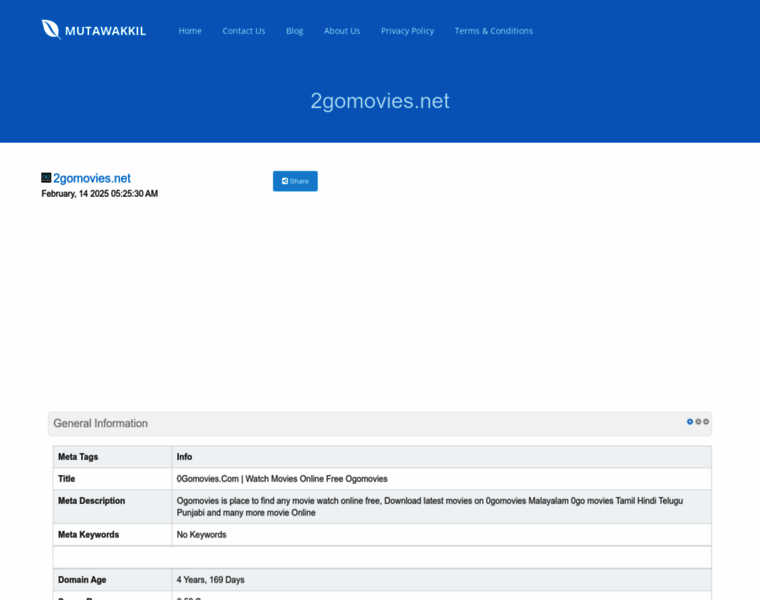Click the Meta Keywords row label
This screenshot has width=760, height=600.
88,535
